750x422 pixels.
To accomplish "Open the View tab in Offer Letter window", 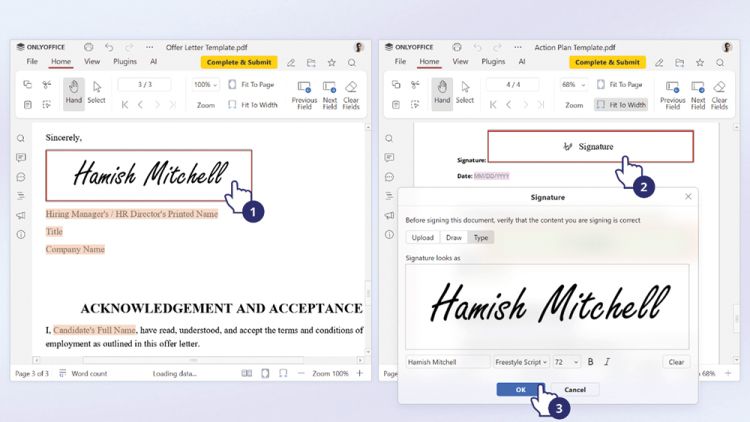I will point(92,62).
